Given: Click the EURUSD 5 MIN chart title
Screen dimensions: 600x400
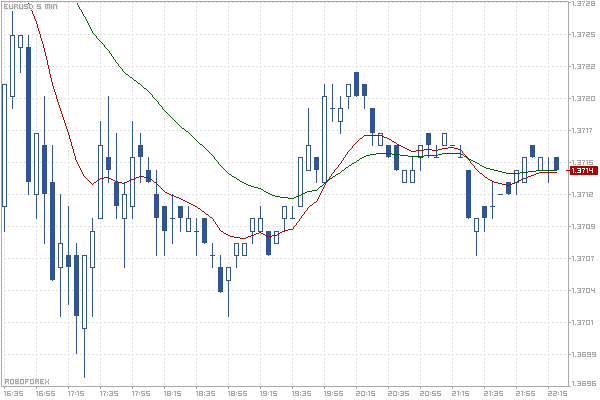Looking at the screenshot, I should [x=31, y=7].
